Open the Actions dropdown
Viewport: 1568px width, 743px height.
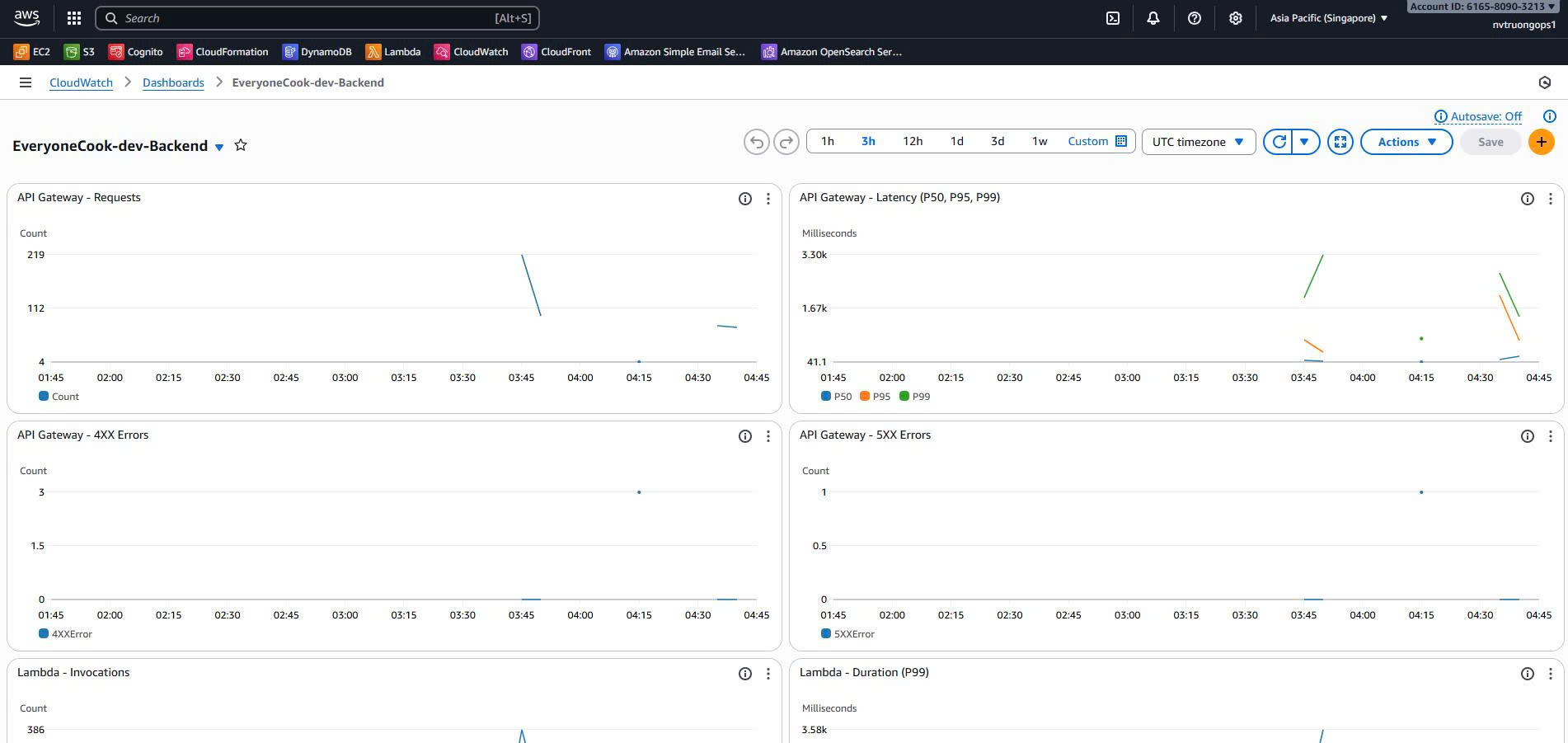pyautogui.click(x=1406, y=142)
